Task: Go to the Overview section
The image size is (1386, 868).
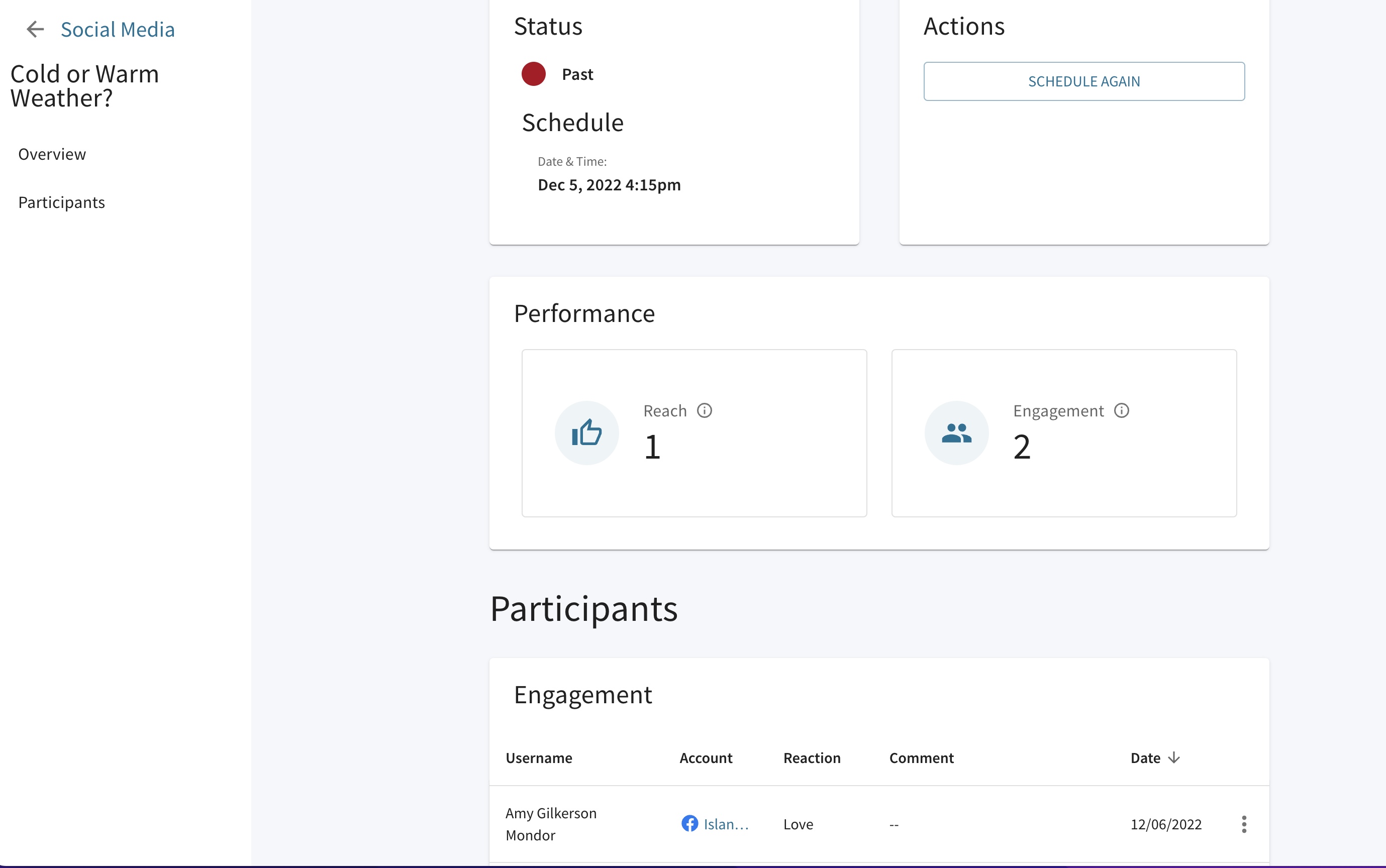Action: (x=52, y=154)
